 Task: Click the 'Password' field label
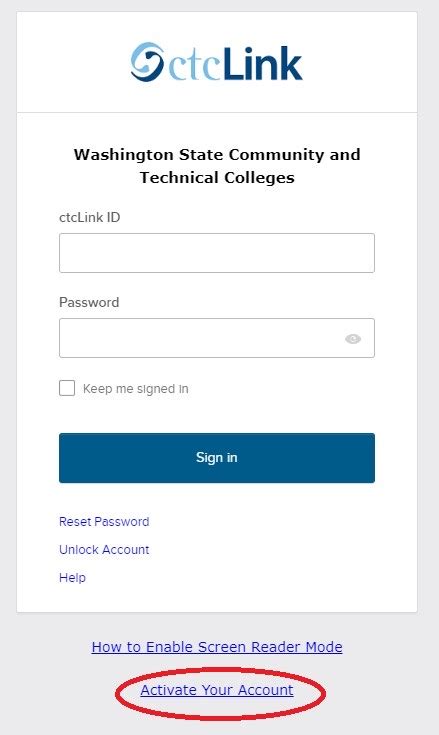pyautogui.click(x=89, y=302)
